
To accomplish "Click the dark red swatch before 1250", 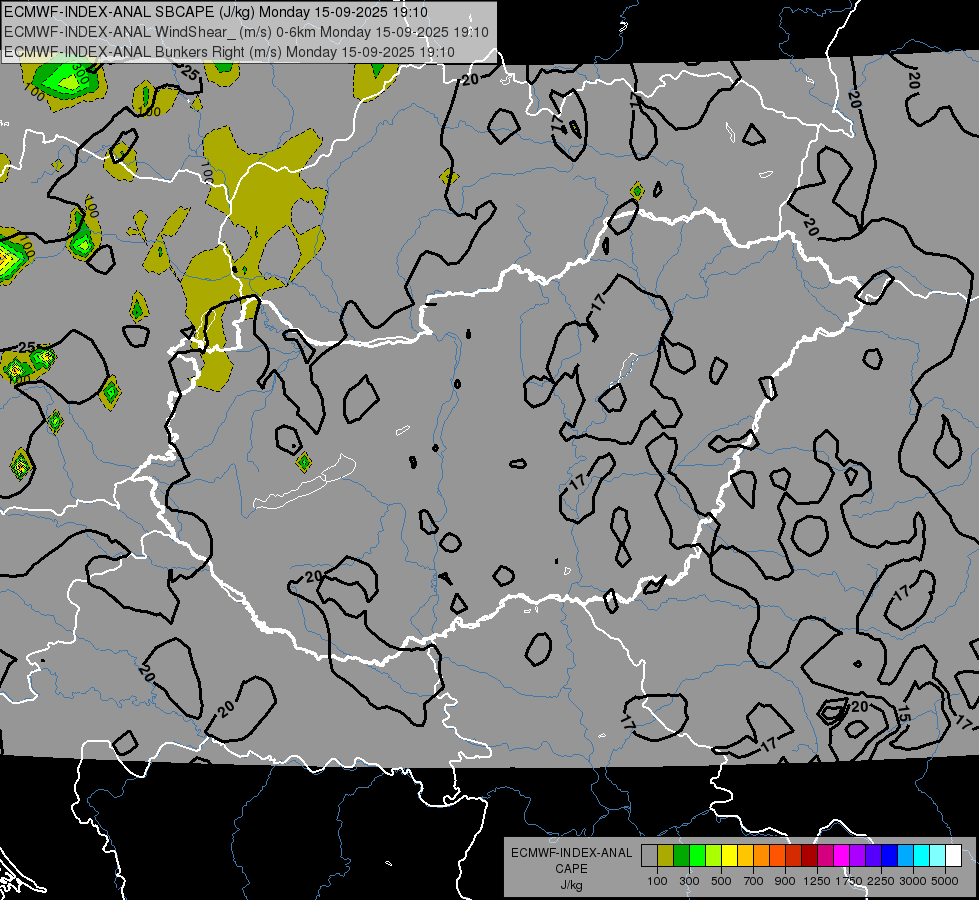I will tap(810, 856).
